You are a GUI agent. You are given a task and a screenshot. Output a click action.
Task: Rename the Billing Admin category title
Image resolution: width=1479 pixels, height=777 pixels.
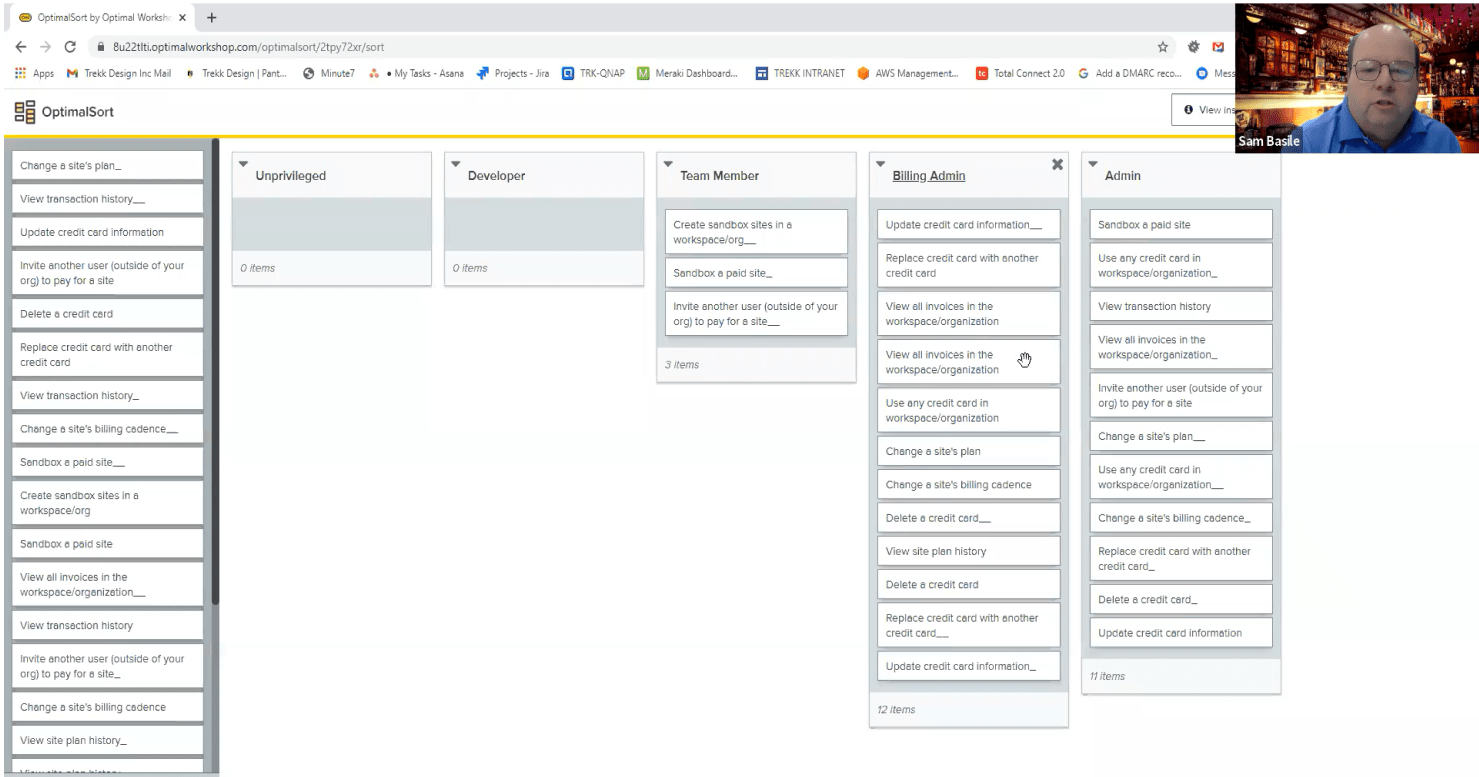click(928, 176)
